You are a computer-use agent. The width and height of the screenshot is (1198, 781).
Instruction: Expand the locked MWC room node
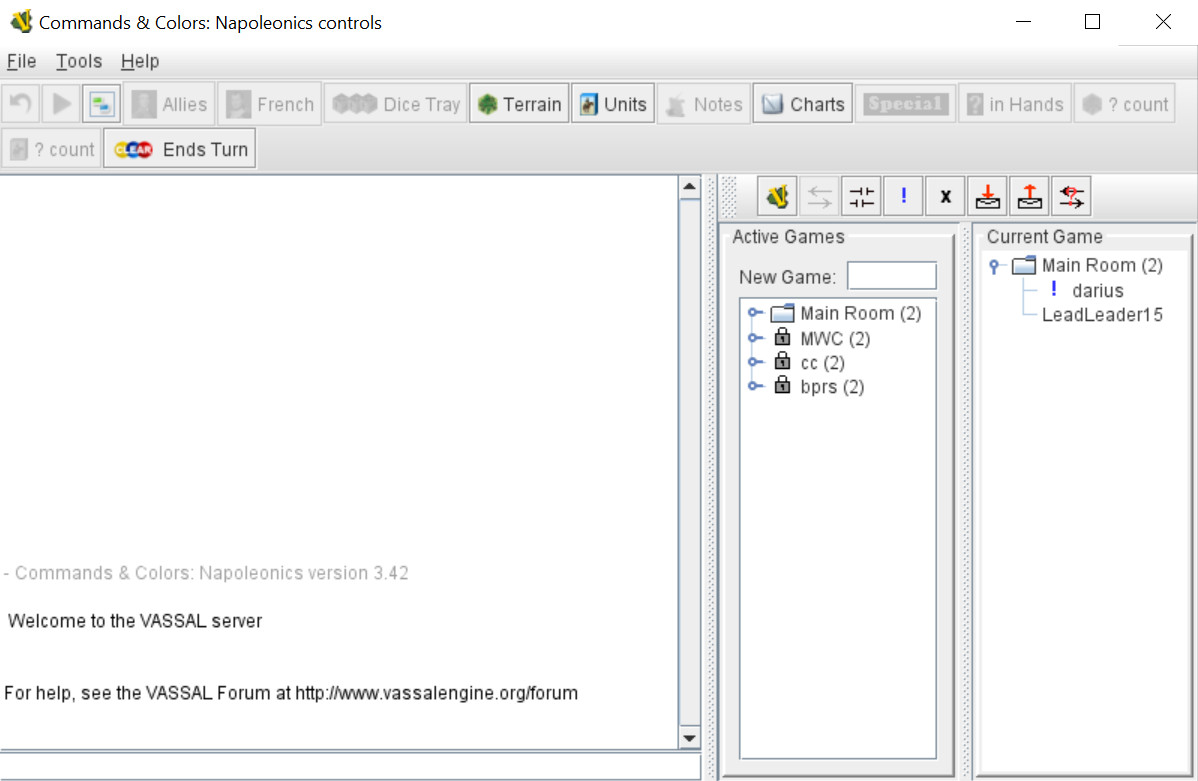754,338
